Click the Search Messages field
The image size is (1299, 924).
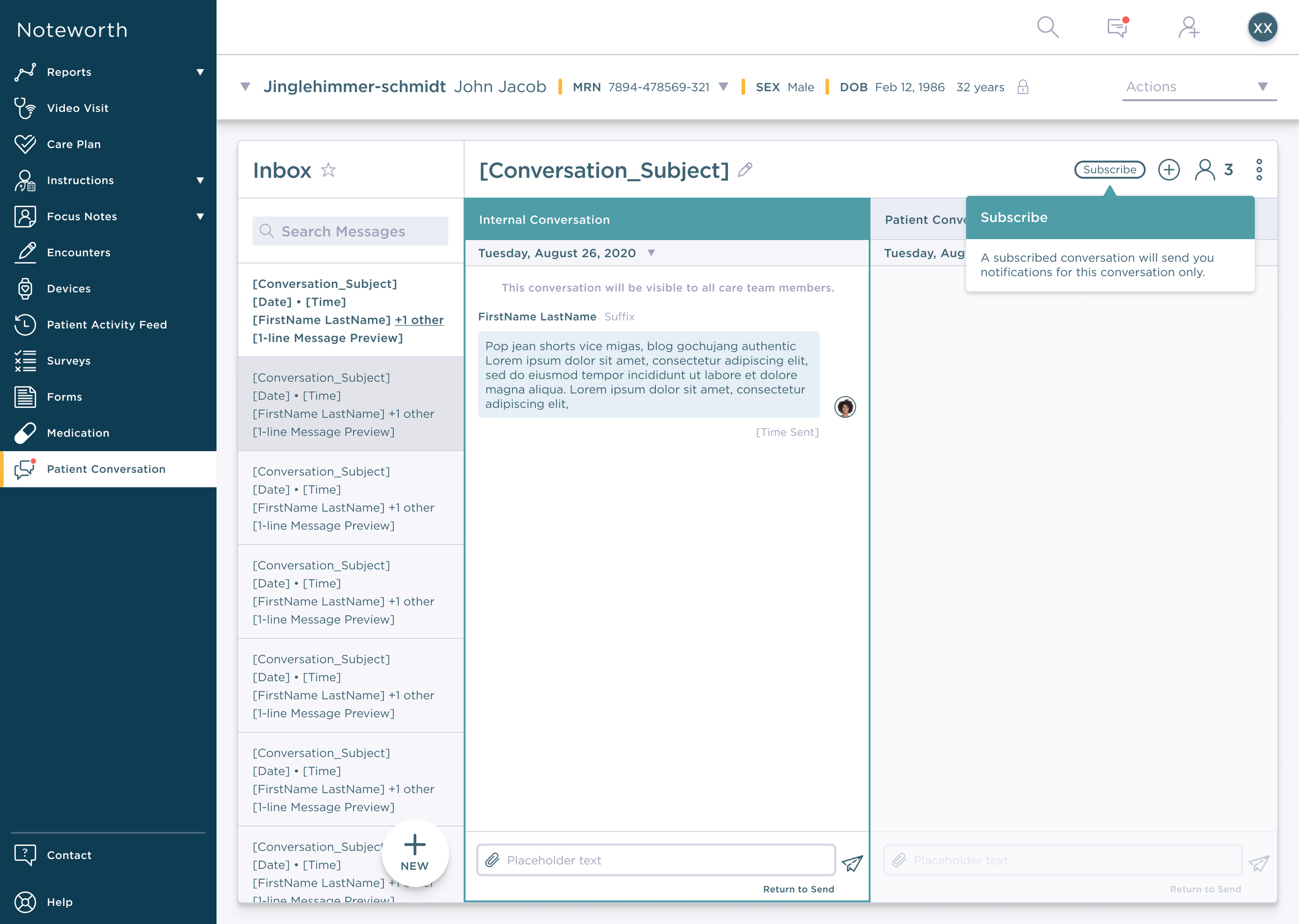350,231
